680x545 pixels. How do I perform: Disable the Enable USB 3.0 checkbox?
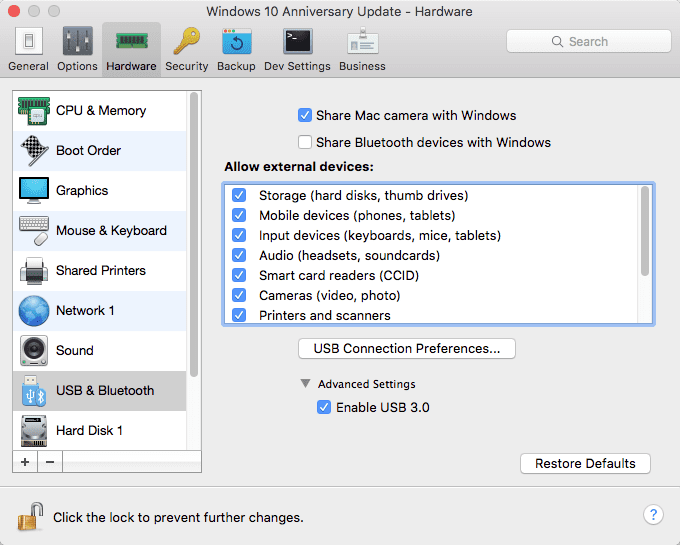(324, 407)
